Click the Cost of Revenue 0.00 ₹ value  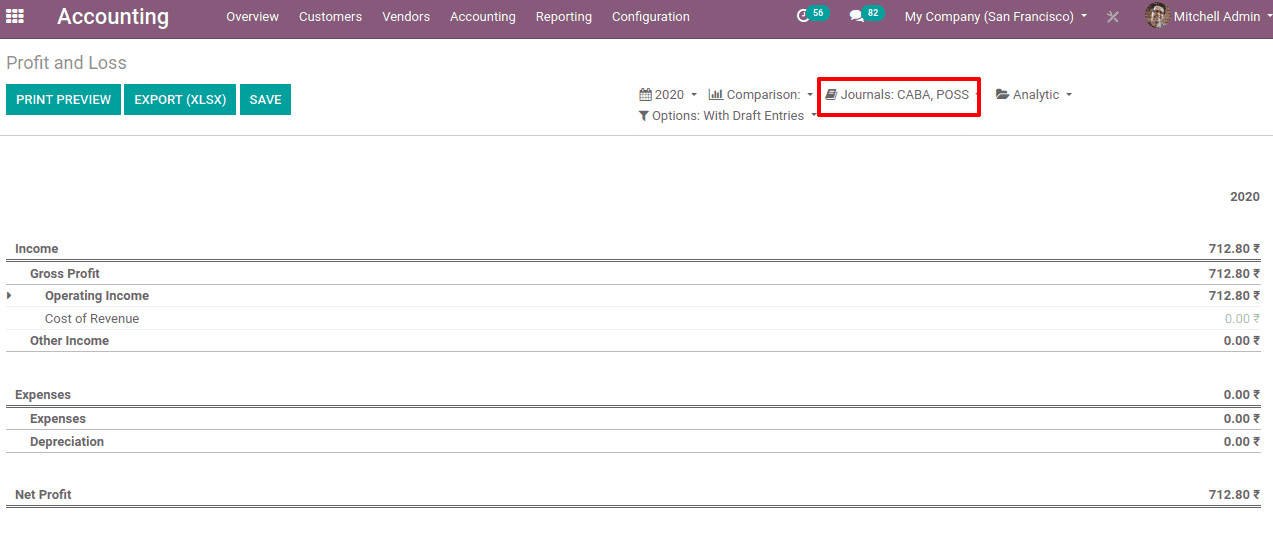1242,319
